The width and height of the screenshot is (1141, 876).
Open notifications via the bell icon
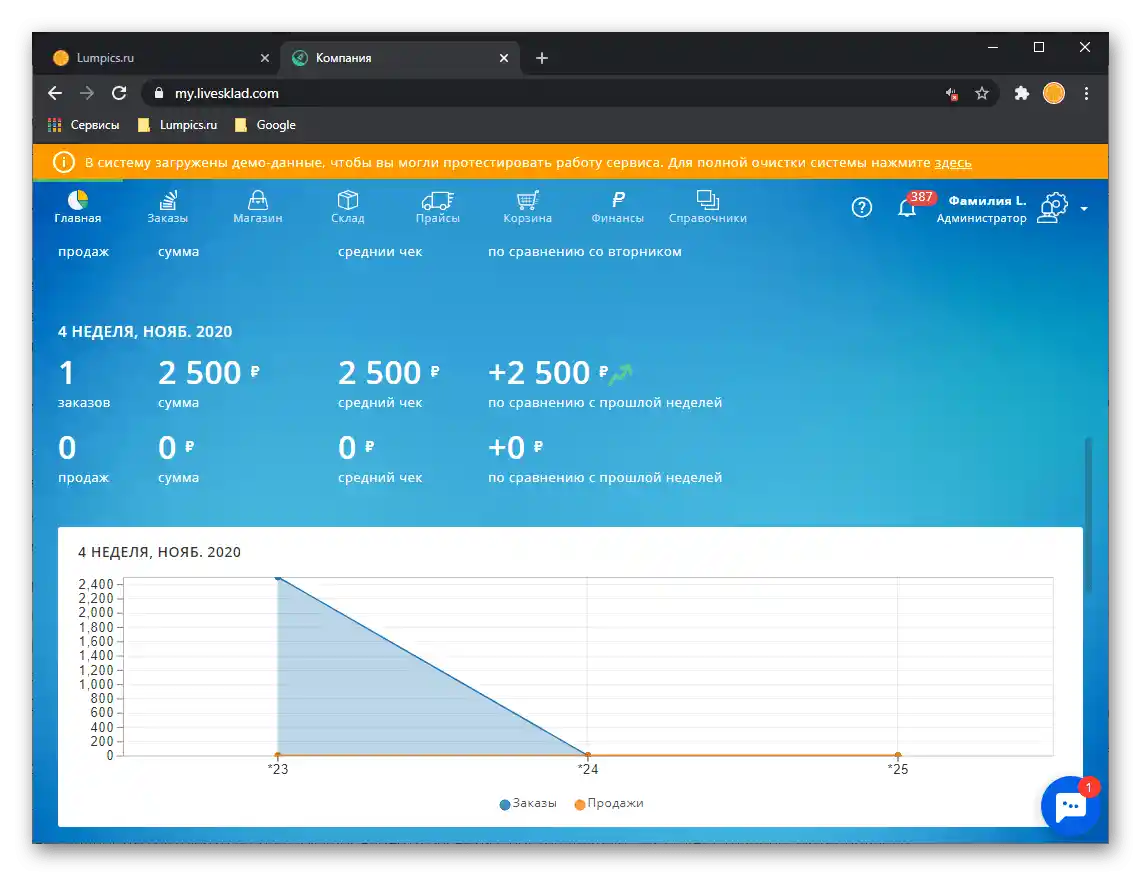tap(909, 210)
